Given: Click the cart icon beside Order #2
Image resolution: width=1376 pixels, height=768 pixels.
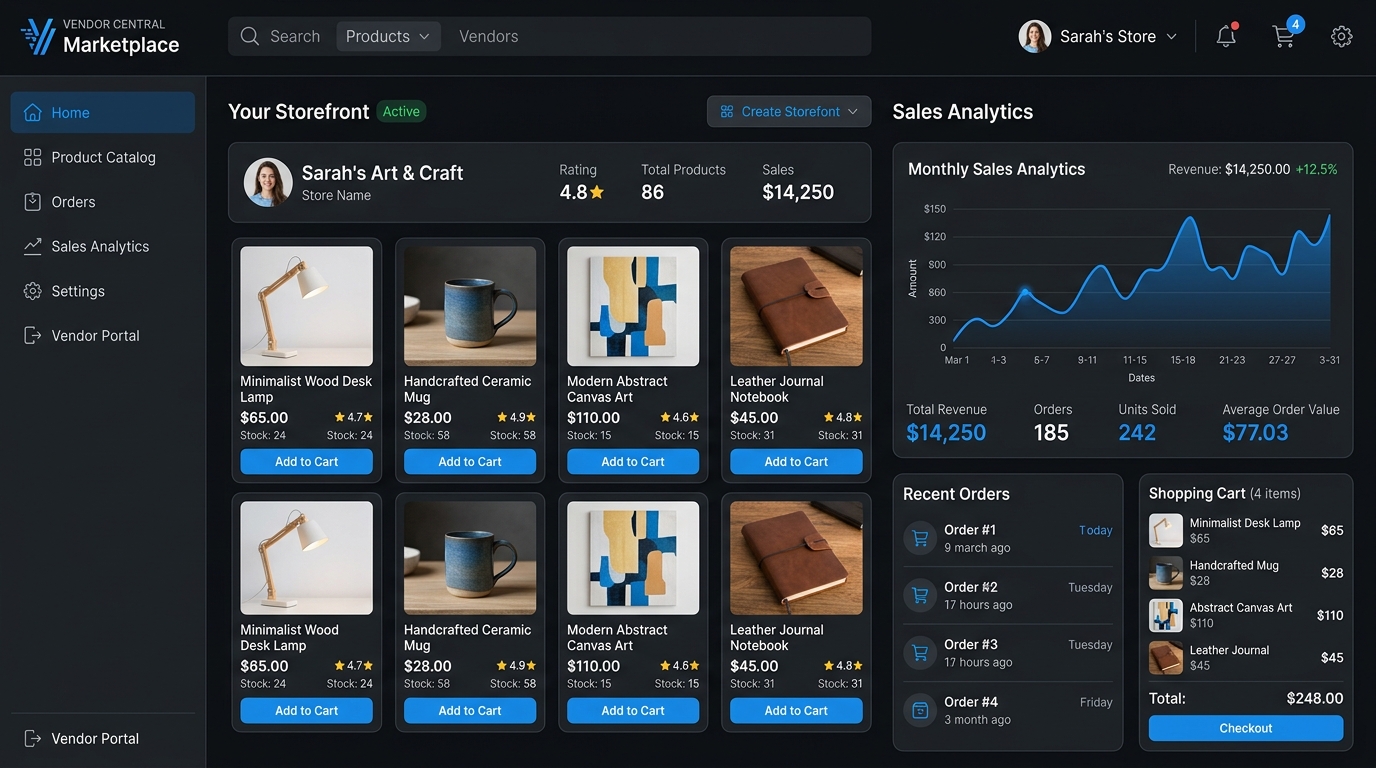Looking at the screenshot, I should pos(920,595).
